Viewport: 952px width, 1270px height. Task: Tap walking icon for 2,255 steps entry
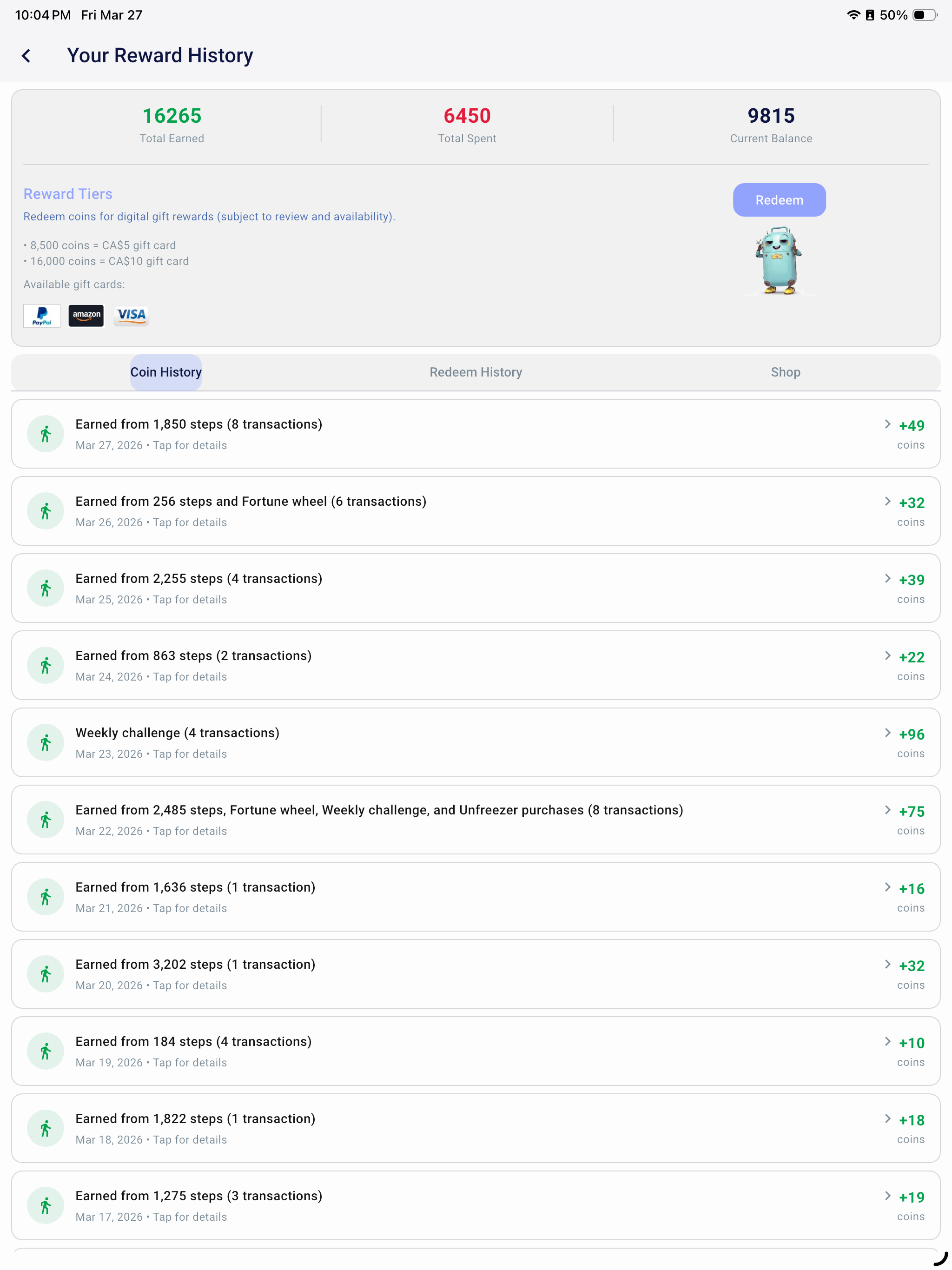(x=46, y=589)
